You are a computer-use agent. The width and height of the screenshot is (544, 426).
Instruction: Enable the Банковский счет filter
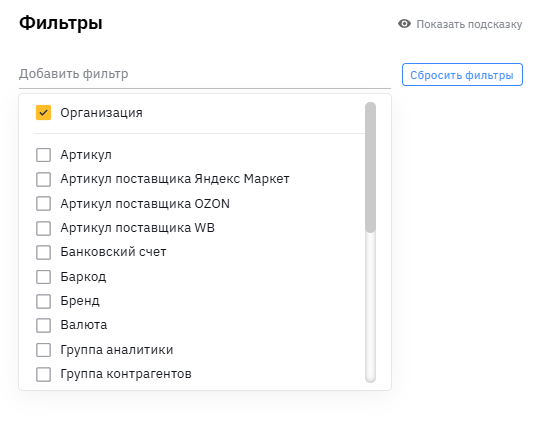point(43,252)
